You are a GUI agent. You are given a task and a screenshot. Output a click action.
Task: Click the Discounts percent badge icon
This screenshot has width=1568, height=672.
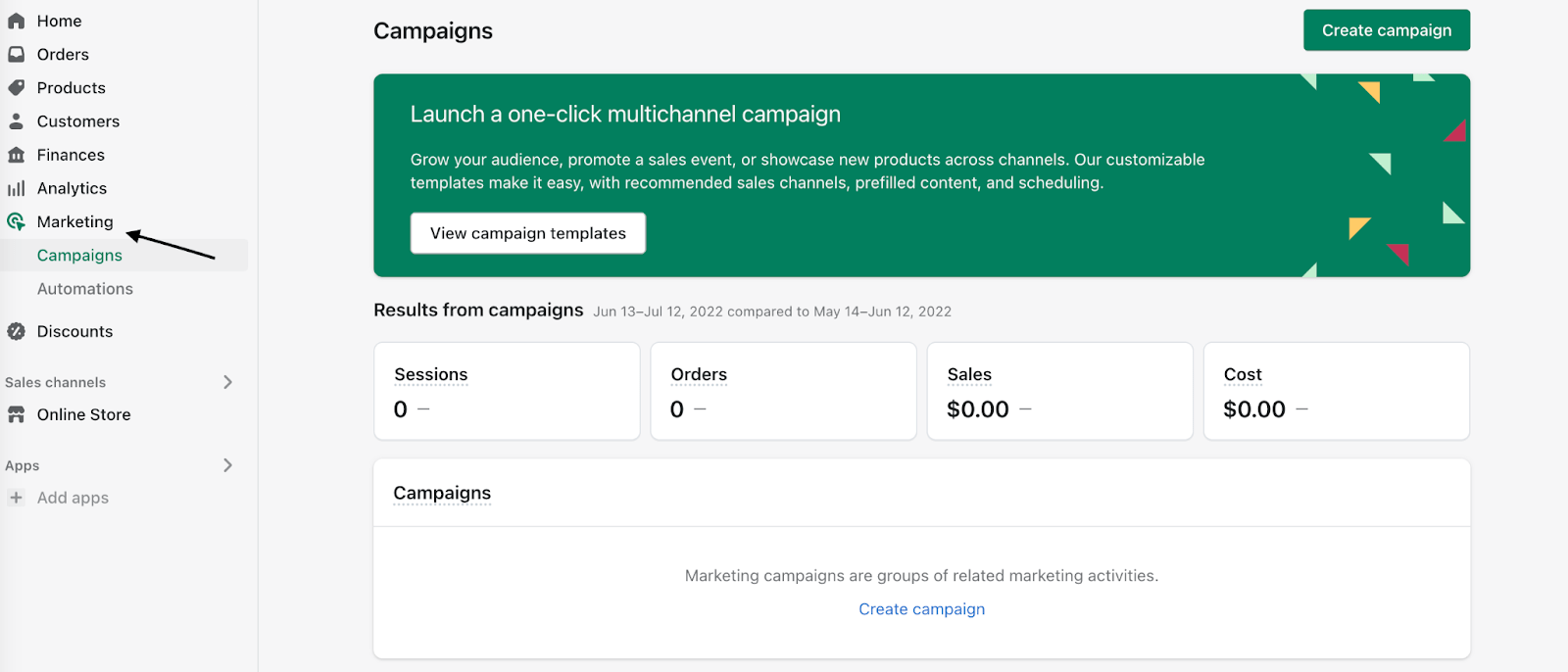pos(16,331)
